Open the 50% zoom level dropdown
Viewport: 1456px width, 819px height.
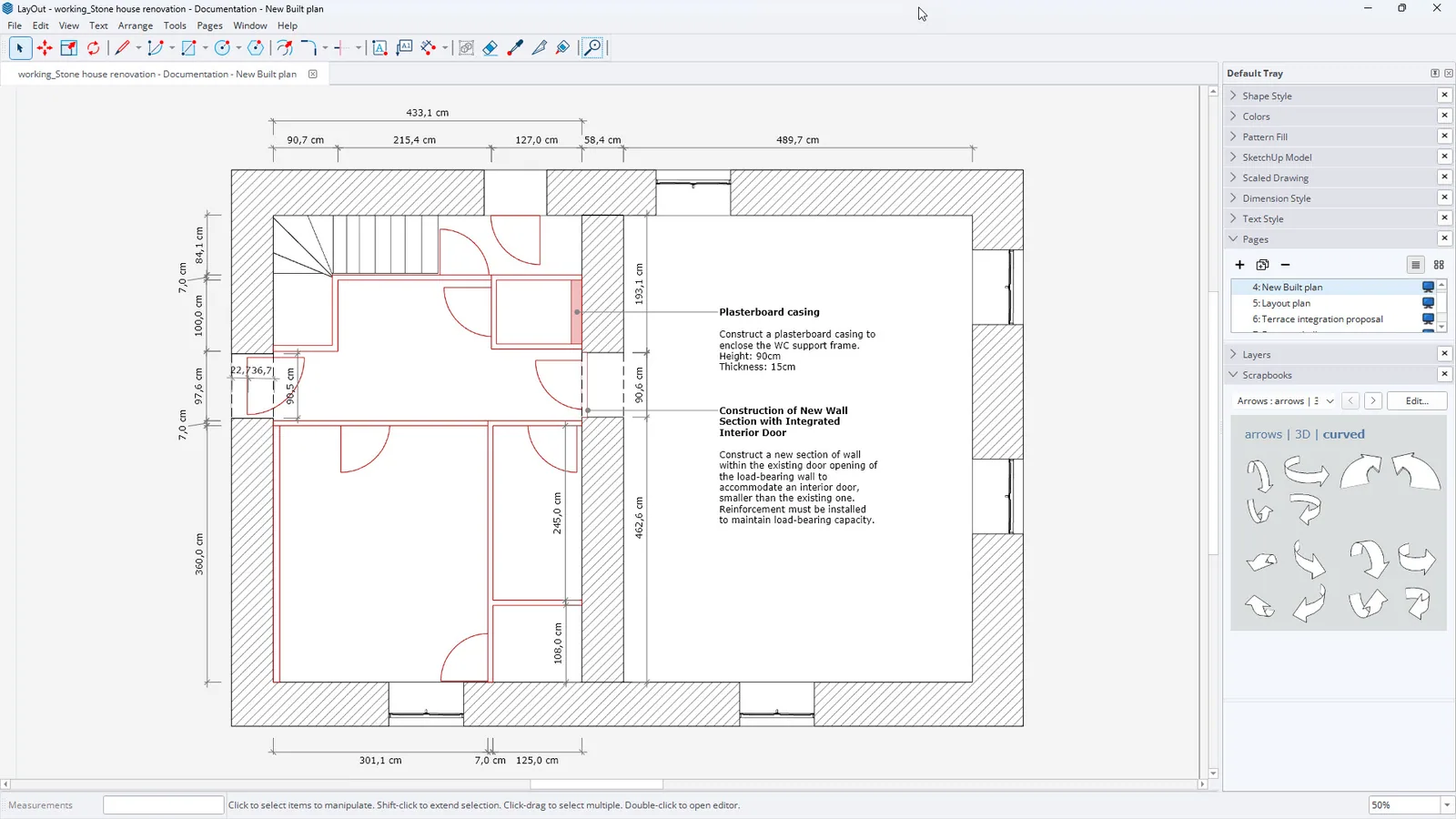pyautogui.click(x=1446, y=805)
